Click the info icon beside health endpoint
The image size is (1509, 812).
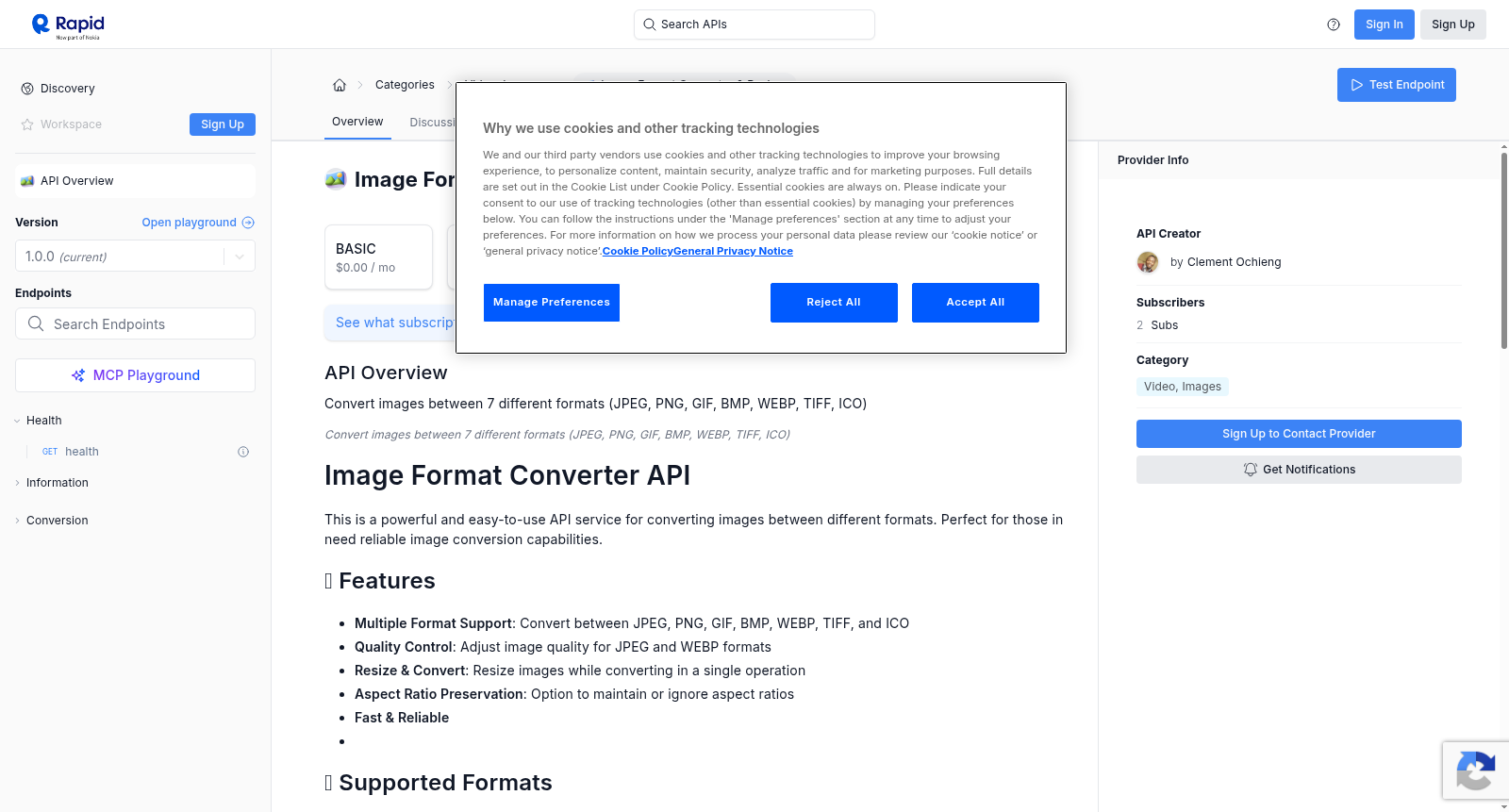click(x=243, y=452)
